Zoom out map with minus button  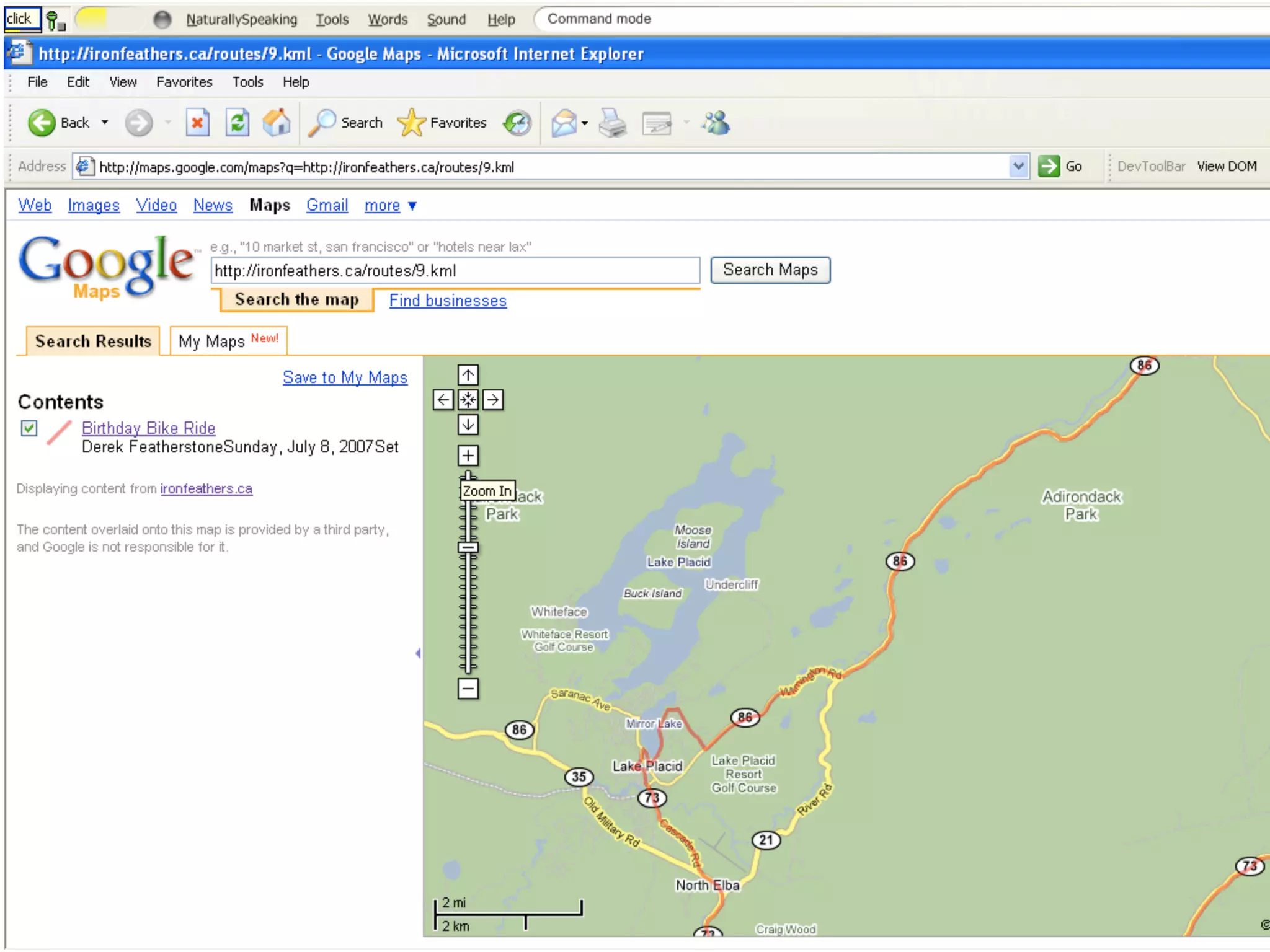point(468,689)
